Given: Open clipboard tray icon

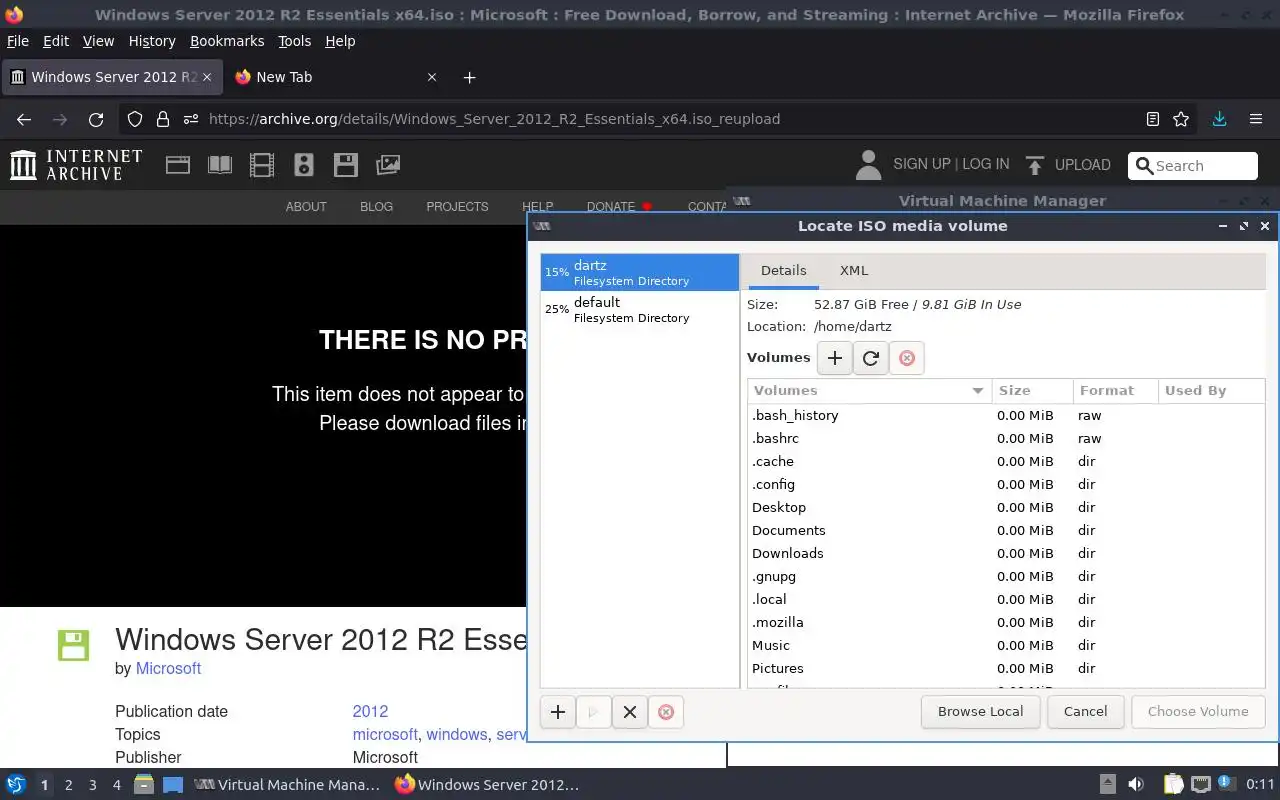Looking at the screenshot, I should 1173,785.
